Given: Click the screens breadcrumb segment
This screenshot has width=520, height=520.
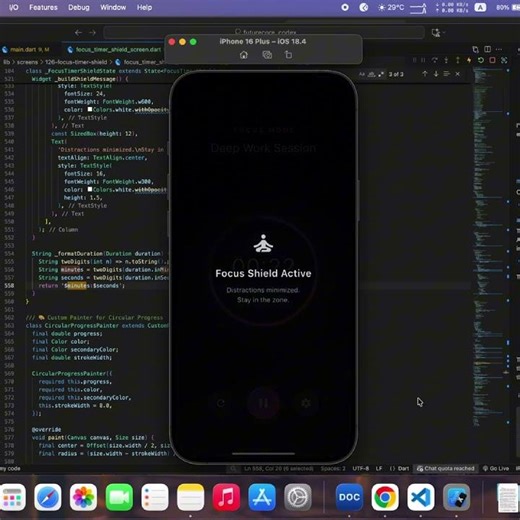Looking at the screenshot, I should pos(27,62).
